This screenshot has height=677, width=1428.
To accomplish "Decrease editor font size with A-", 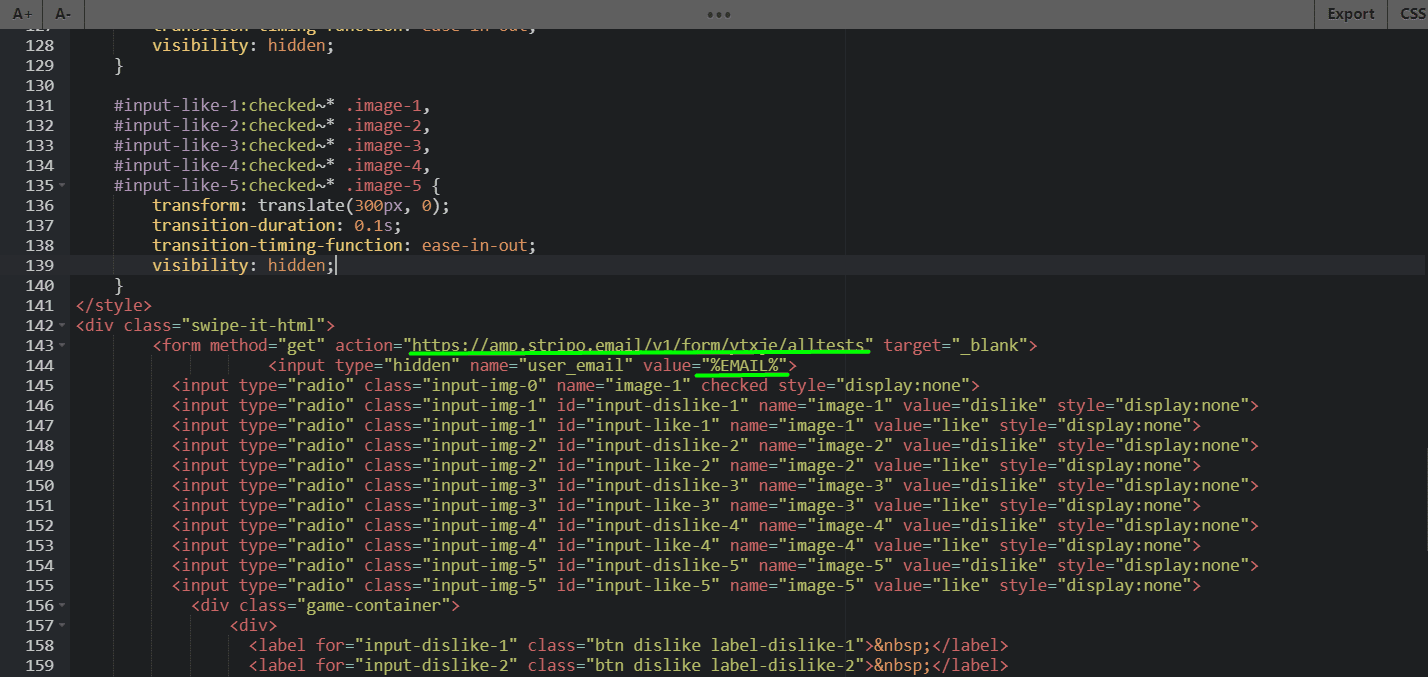I will point(62,14).
